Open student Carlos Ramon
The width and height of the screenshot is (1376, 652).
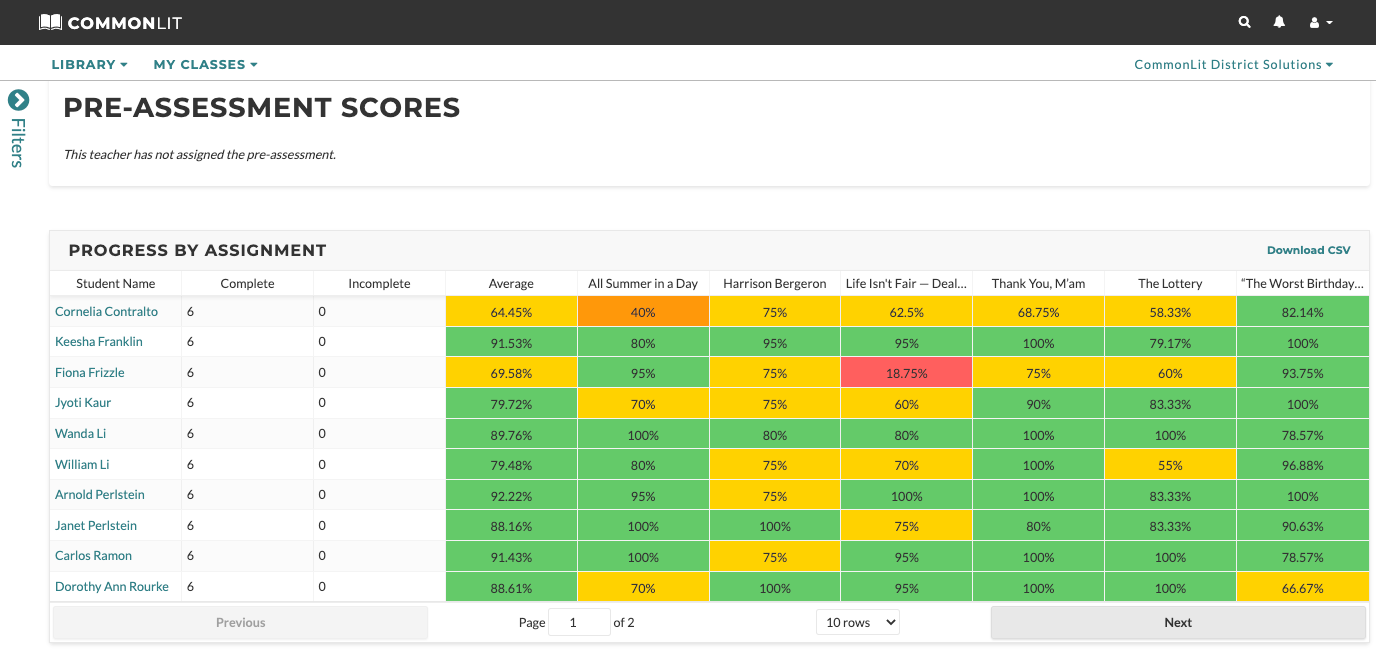click(x=93, y=555)
